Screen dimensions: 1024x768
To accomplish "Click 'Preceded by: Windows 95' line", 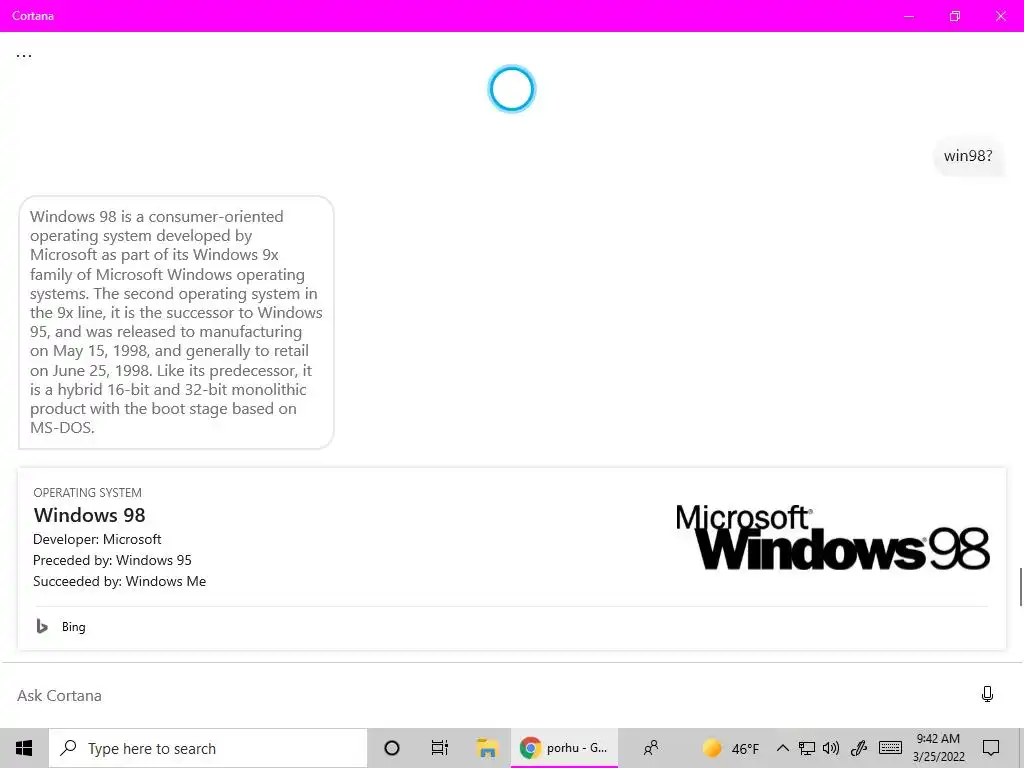I will [x=112, y=560].
